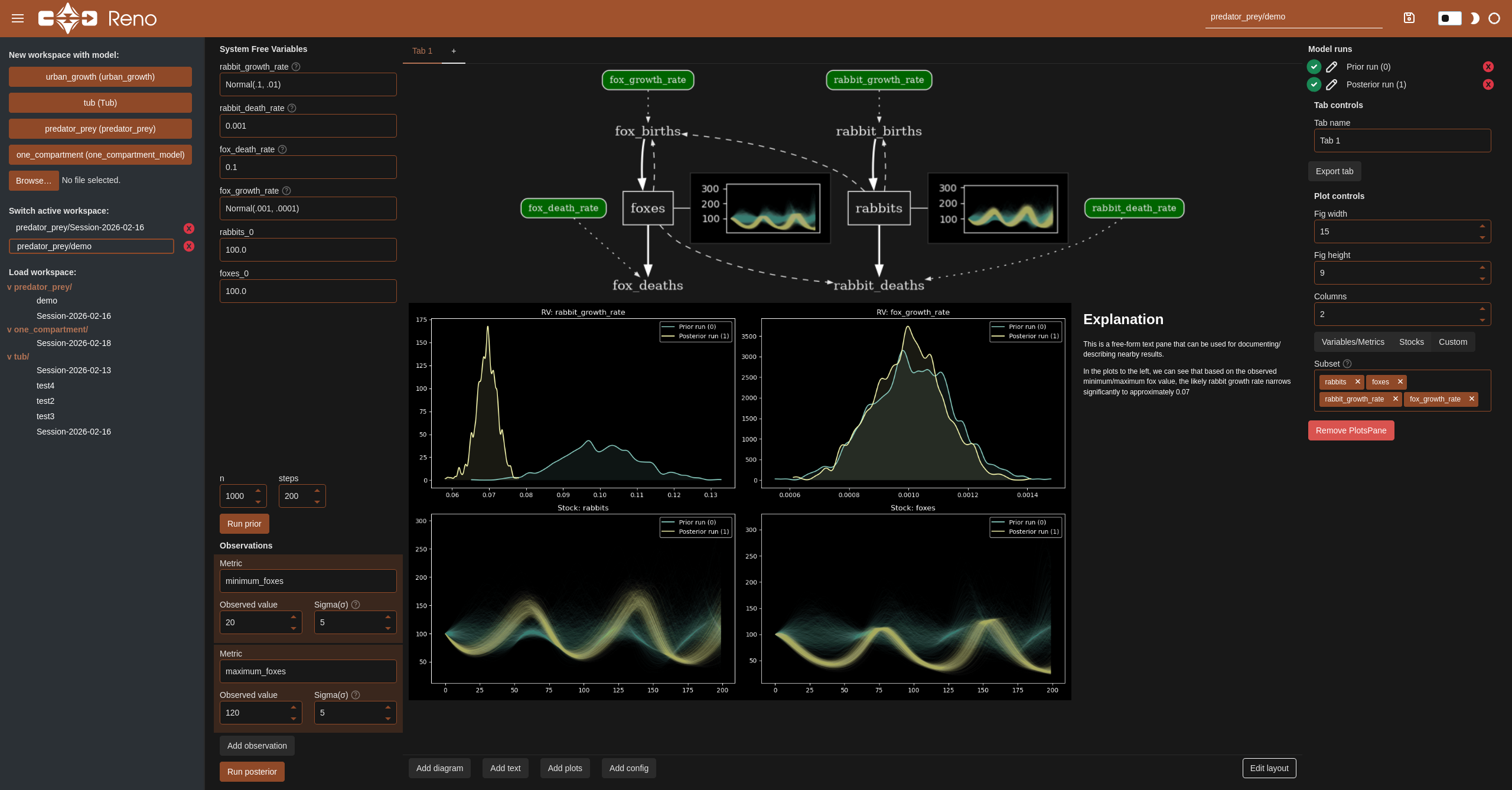Toggle Posterior run (1) visibility checkmark
Viewport: 1512px width, 790px height.
point(1314,84)
